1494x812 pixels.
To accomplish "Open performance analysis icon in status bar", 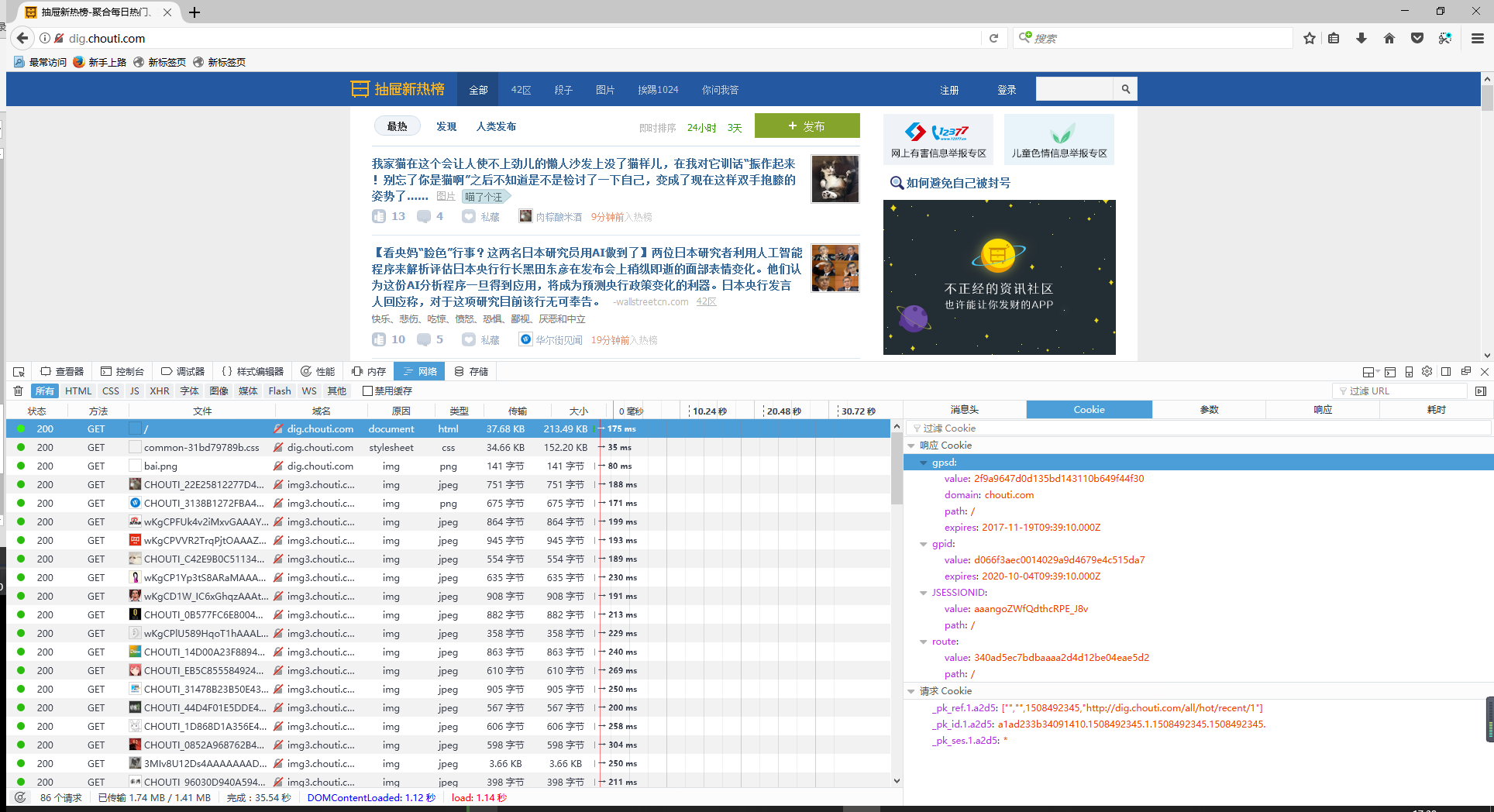I will point(20,797).
